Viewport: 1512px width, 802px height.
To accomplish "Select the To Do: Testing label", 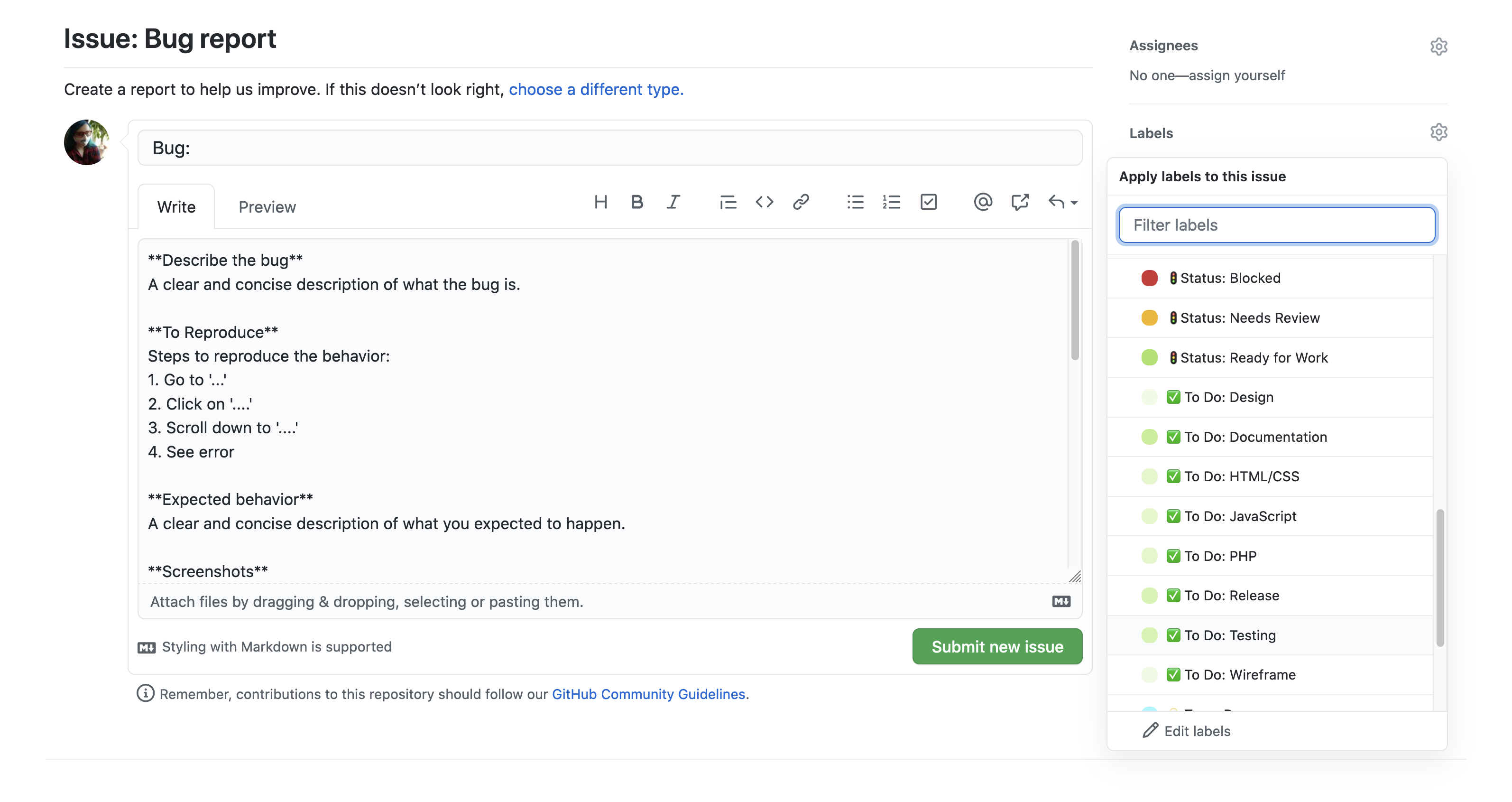I will tap(1270, 635).
